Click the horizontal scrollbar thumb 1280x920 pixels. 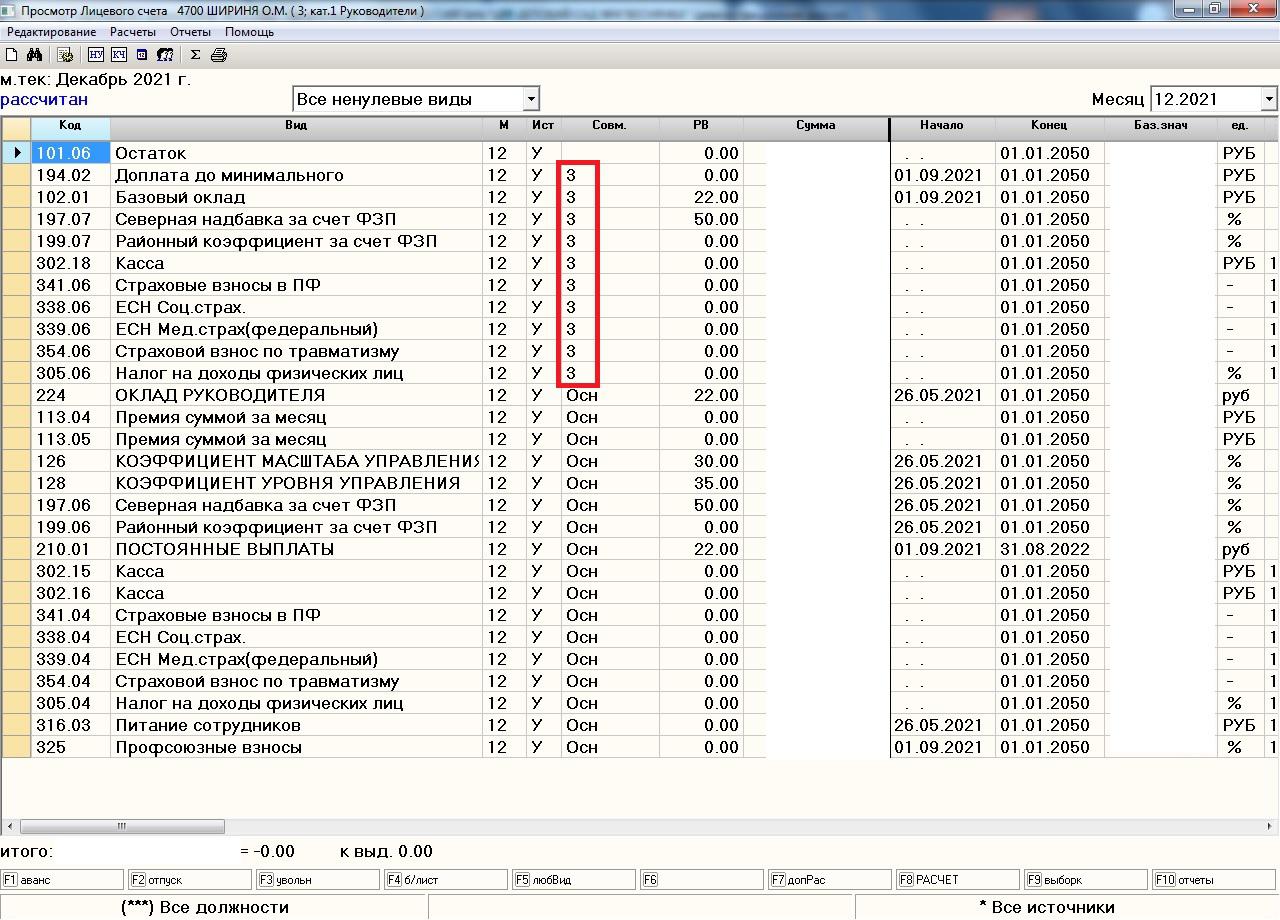tap(122, 827)
